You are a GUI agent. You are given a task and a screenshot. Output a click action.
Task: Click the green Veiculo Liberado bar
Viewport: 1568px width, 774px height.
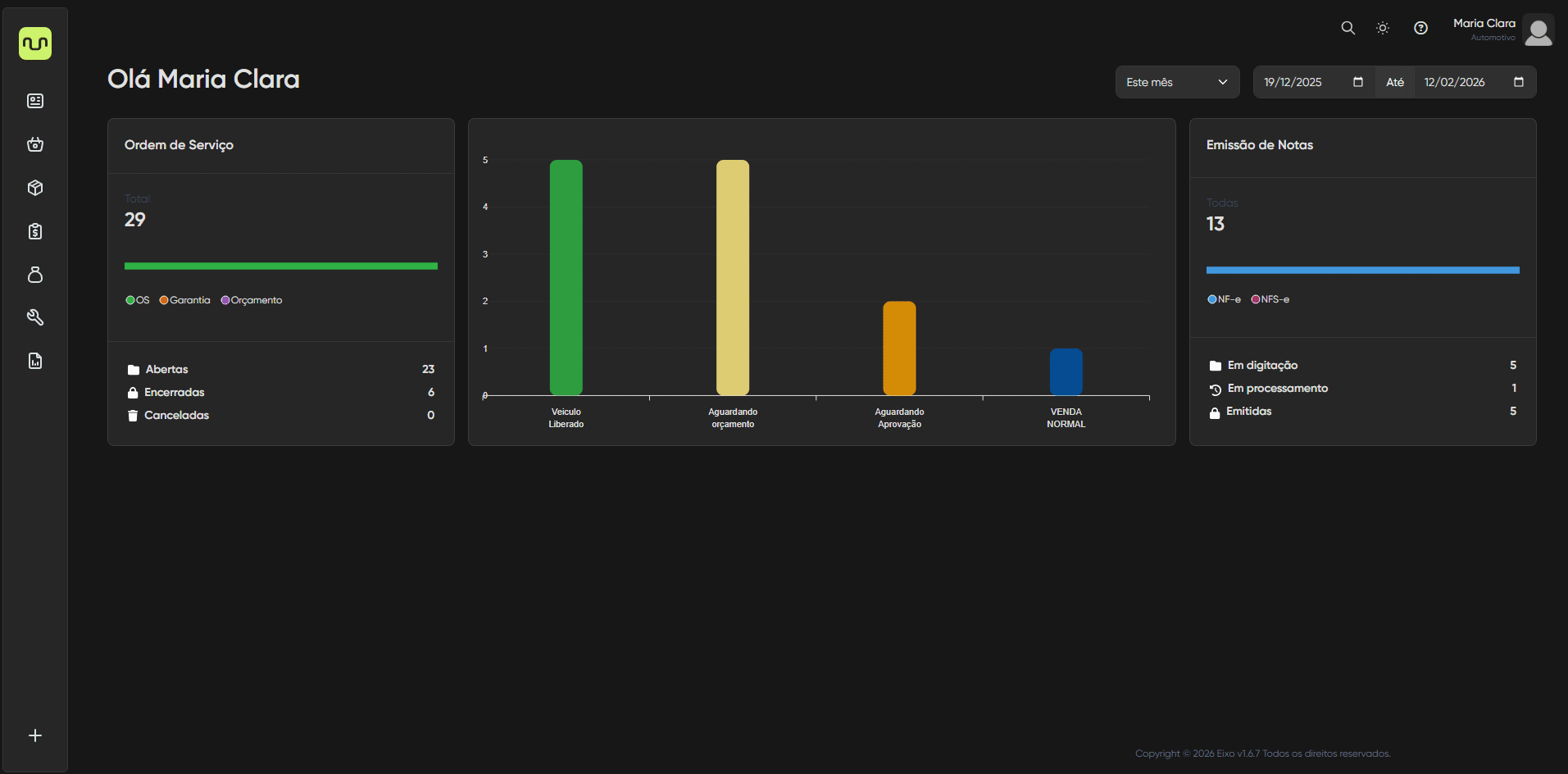566,277
